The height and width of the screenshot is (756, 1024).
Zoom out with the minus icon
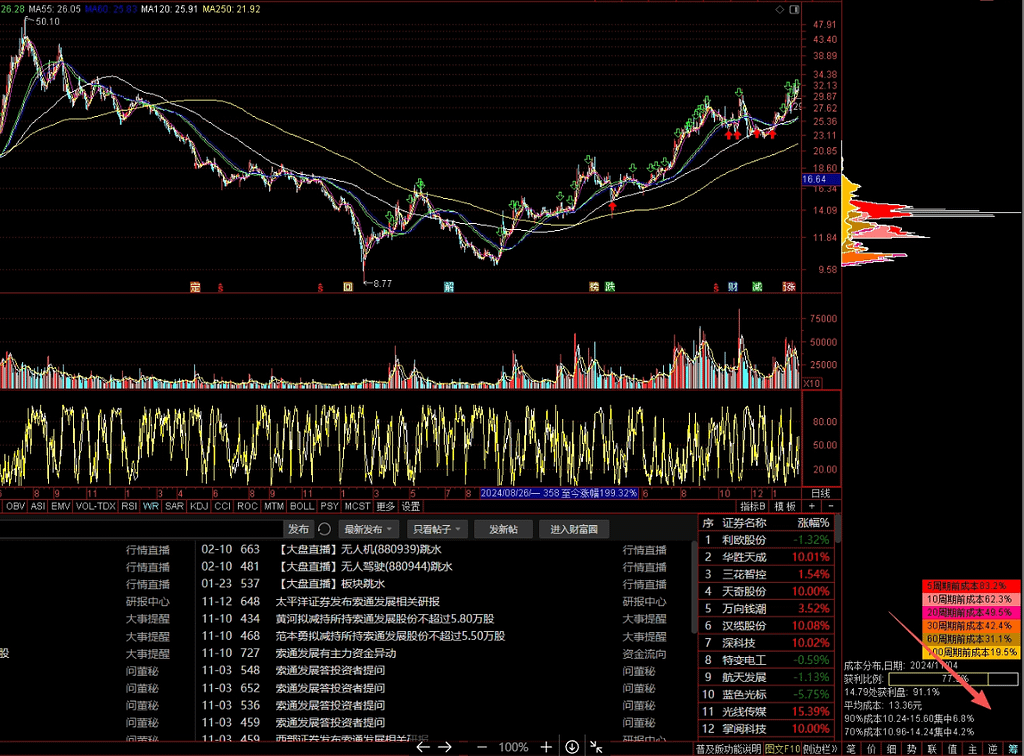point(481,746)
